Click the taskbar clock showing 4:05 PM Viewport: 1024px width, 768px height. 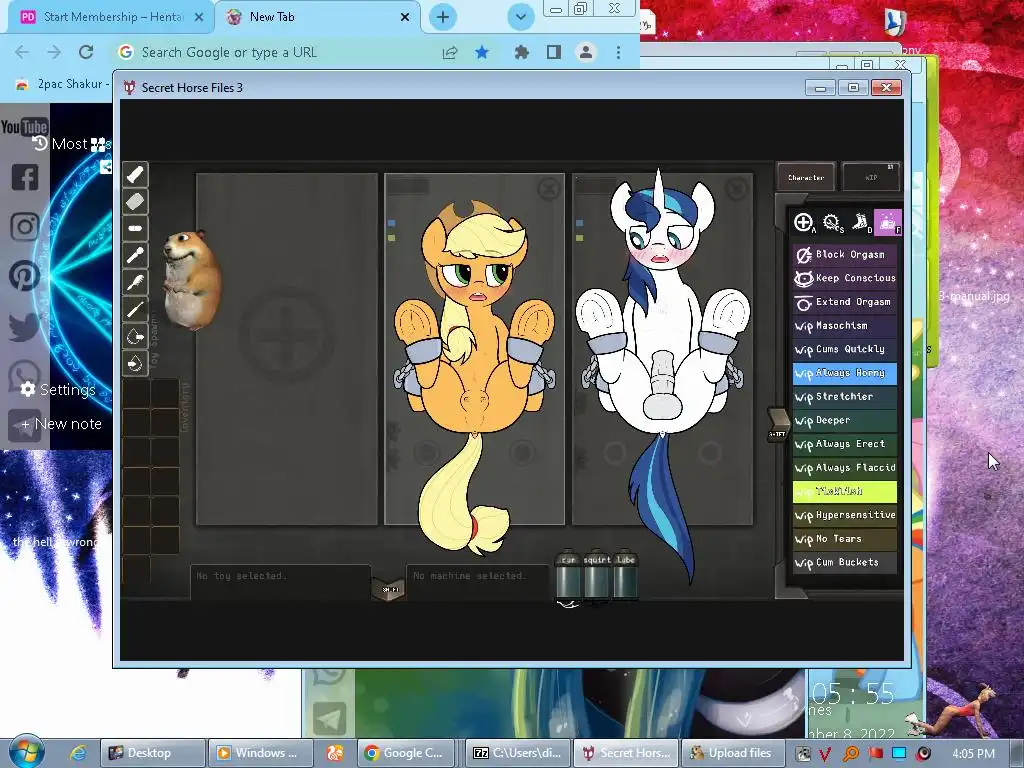tap(973, 753)
